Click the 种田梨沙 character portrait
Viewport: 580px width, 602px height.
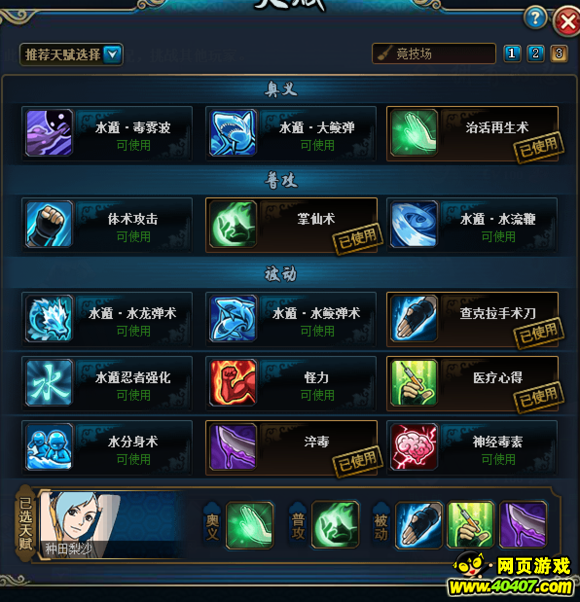pos(81,524)
